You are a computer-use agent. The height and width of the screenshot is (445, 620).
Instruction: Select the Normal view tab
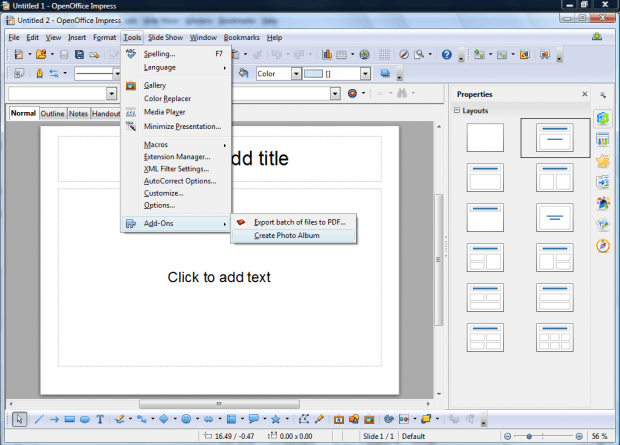click(x=23, y=113)
